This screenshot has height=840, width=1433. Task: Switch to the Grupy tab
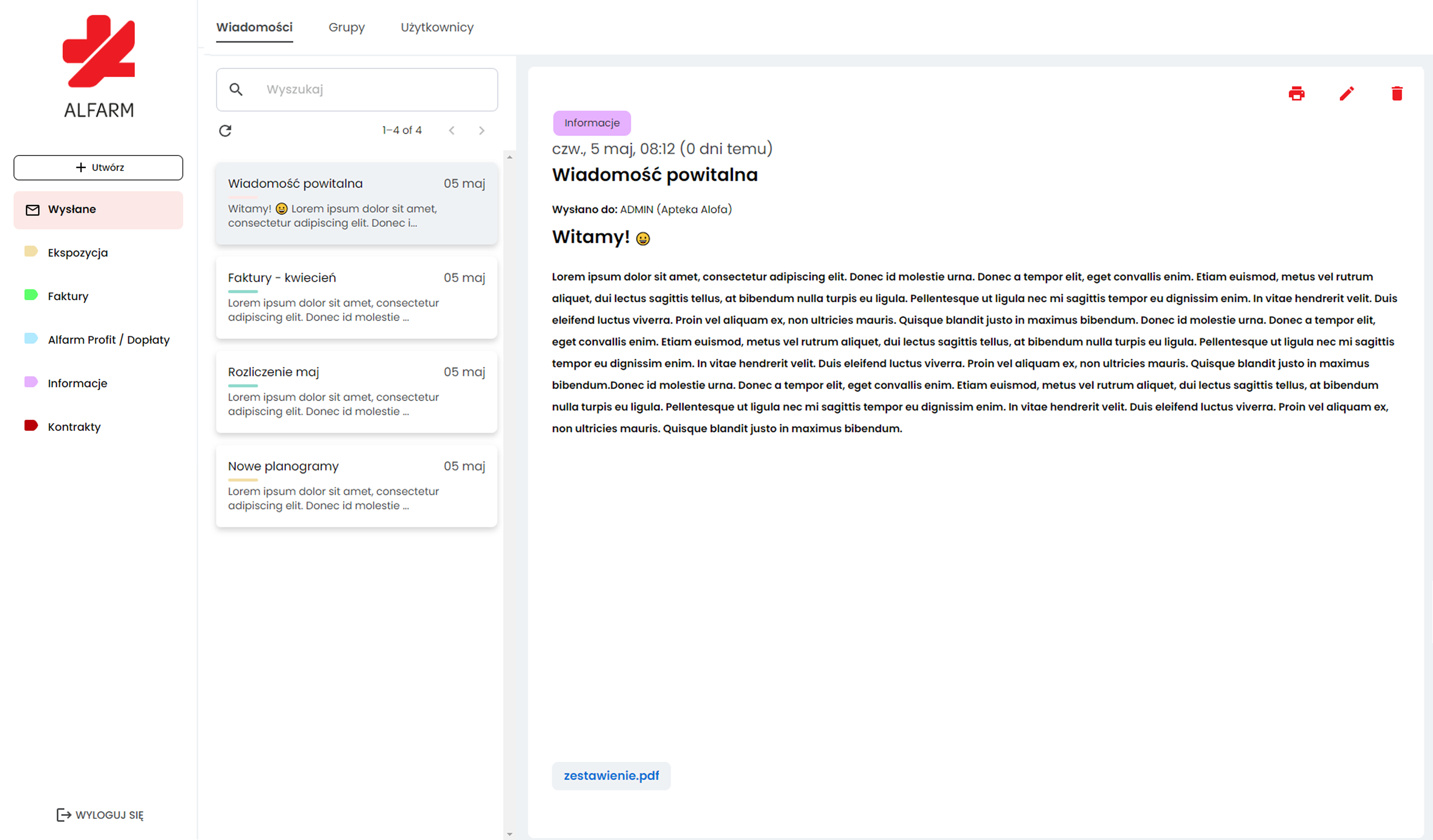(346, 27)
